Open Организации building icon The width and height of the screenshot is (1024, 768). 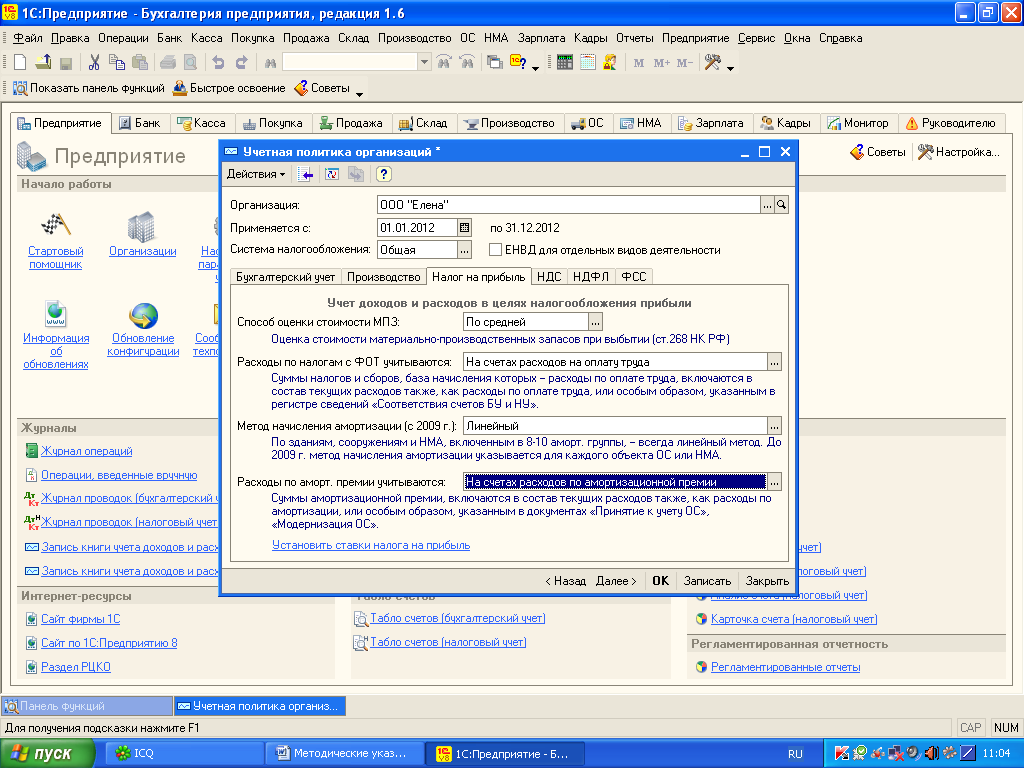click(x=141, y=226)
